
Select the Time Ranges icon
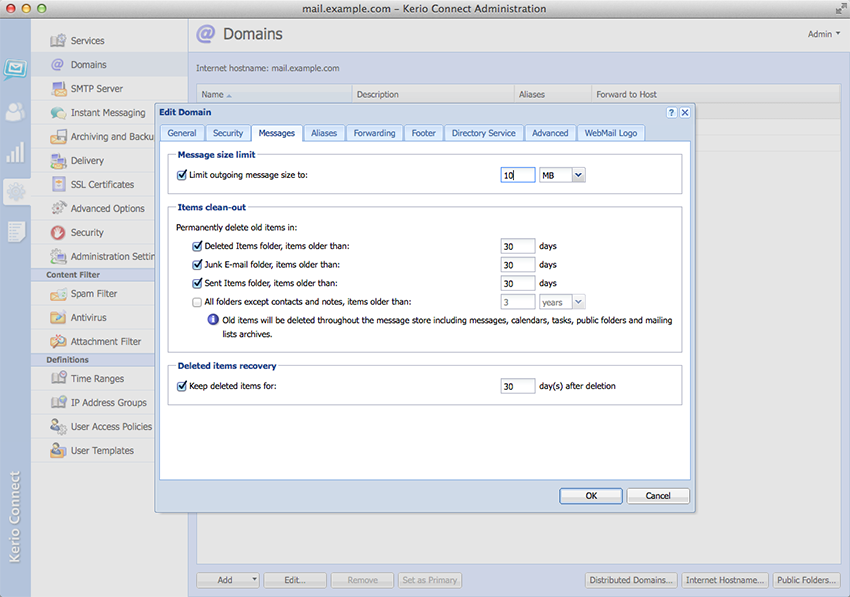pos(57,379)
